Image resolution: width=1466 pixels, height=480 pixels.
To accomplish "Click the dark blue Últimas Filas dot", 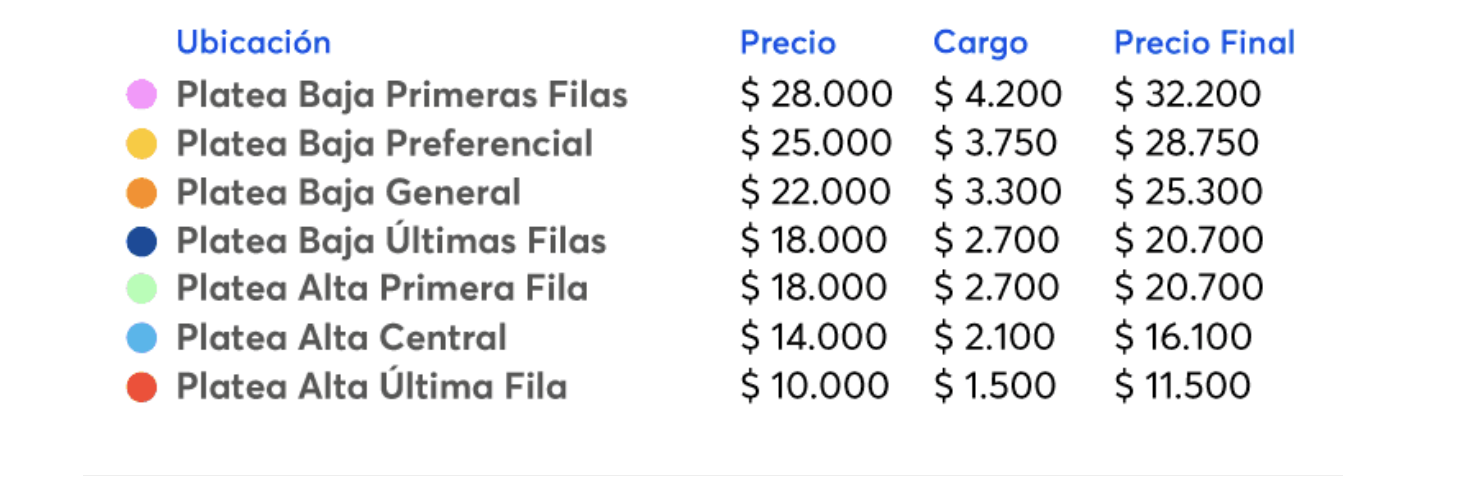I will 141,241.
